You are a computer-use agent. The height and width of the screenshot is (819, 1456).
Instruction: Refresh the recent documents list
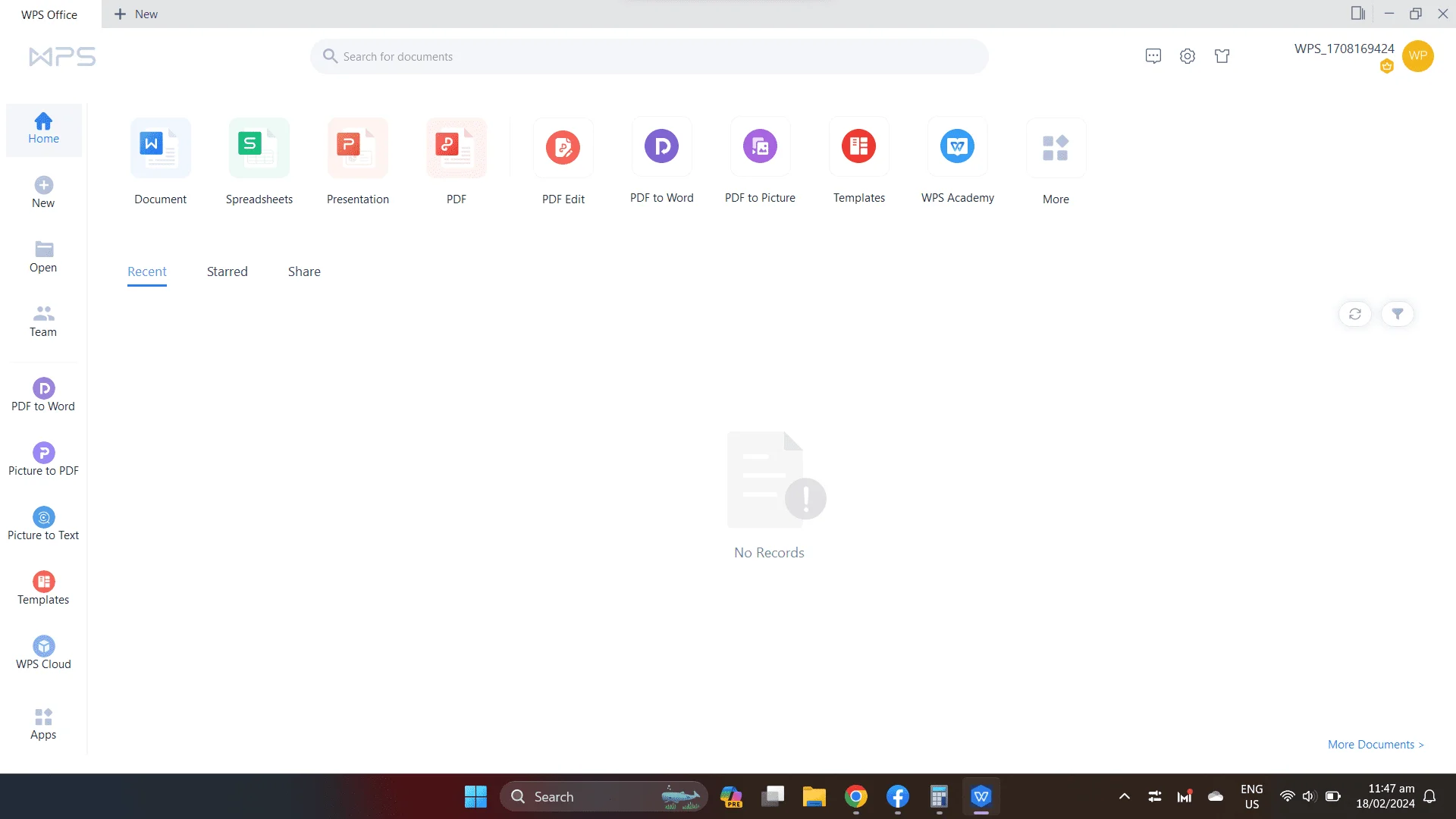(x=1355, y=314)
